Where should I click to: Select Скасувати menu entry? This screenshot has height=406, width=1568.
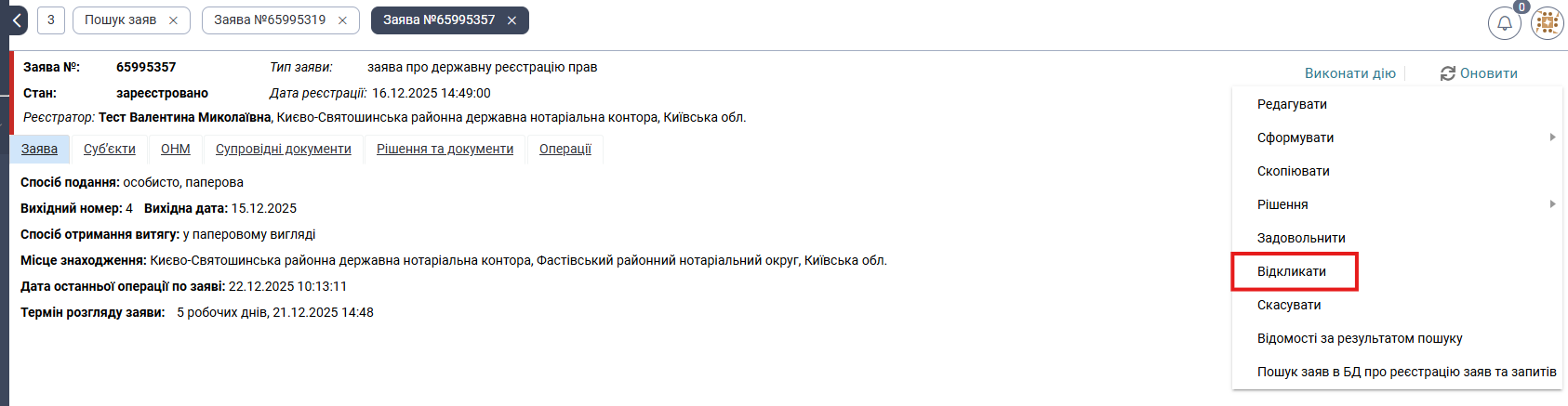1289,305
